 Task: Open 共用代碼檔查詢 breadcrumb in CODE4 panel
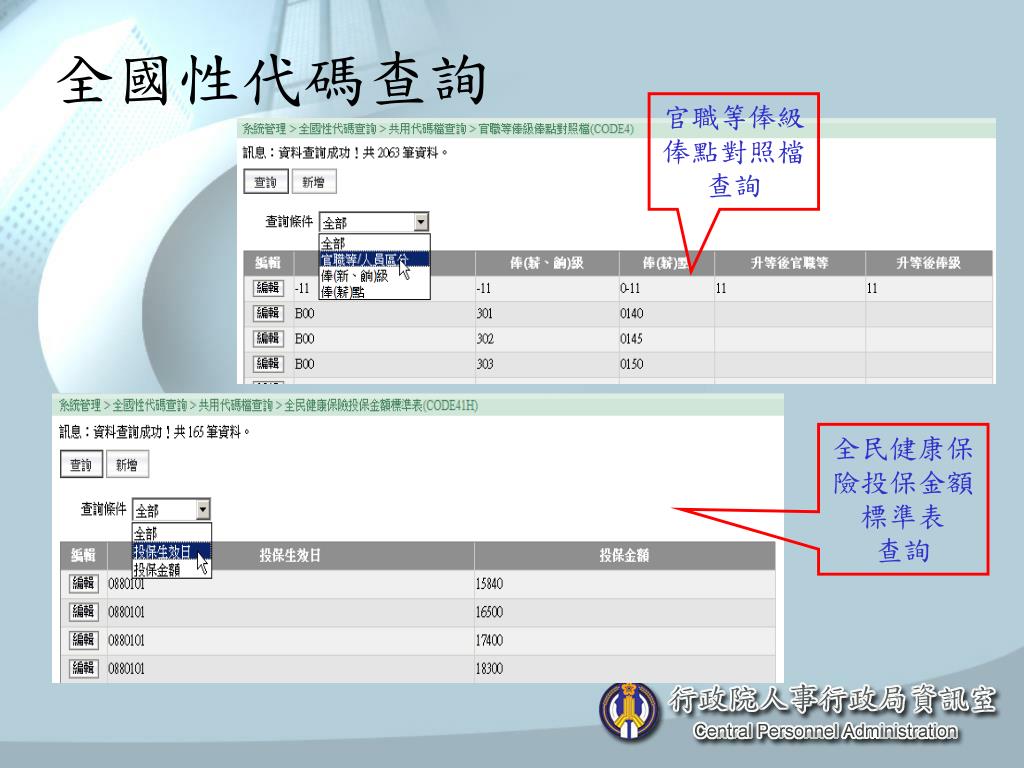click(428, 129)
